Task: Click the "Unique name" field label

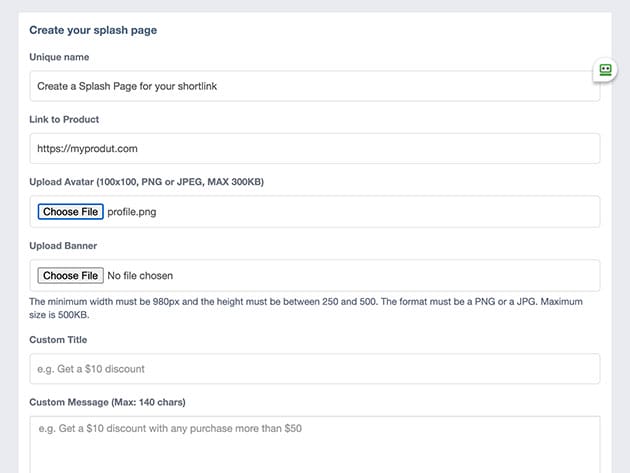Action: [x=59, y=57]
